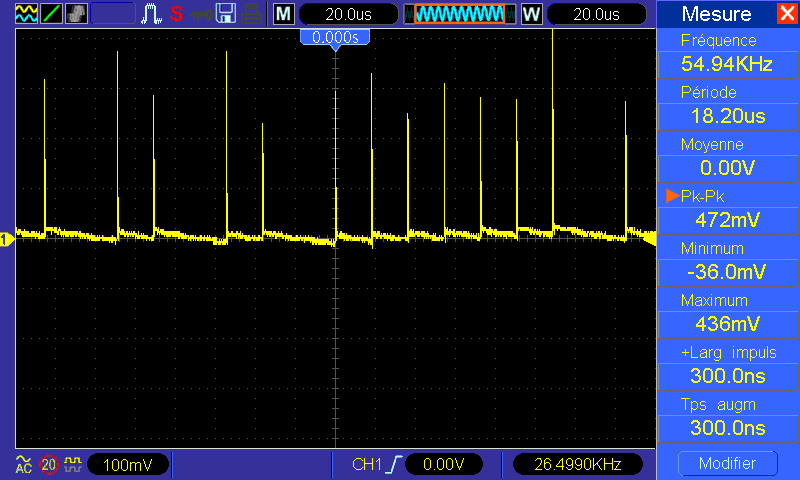Screen dimensions: 800x480
Task: Close the Mesure panel
Action: [x=786, y=14]
